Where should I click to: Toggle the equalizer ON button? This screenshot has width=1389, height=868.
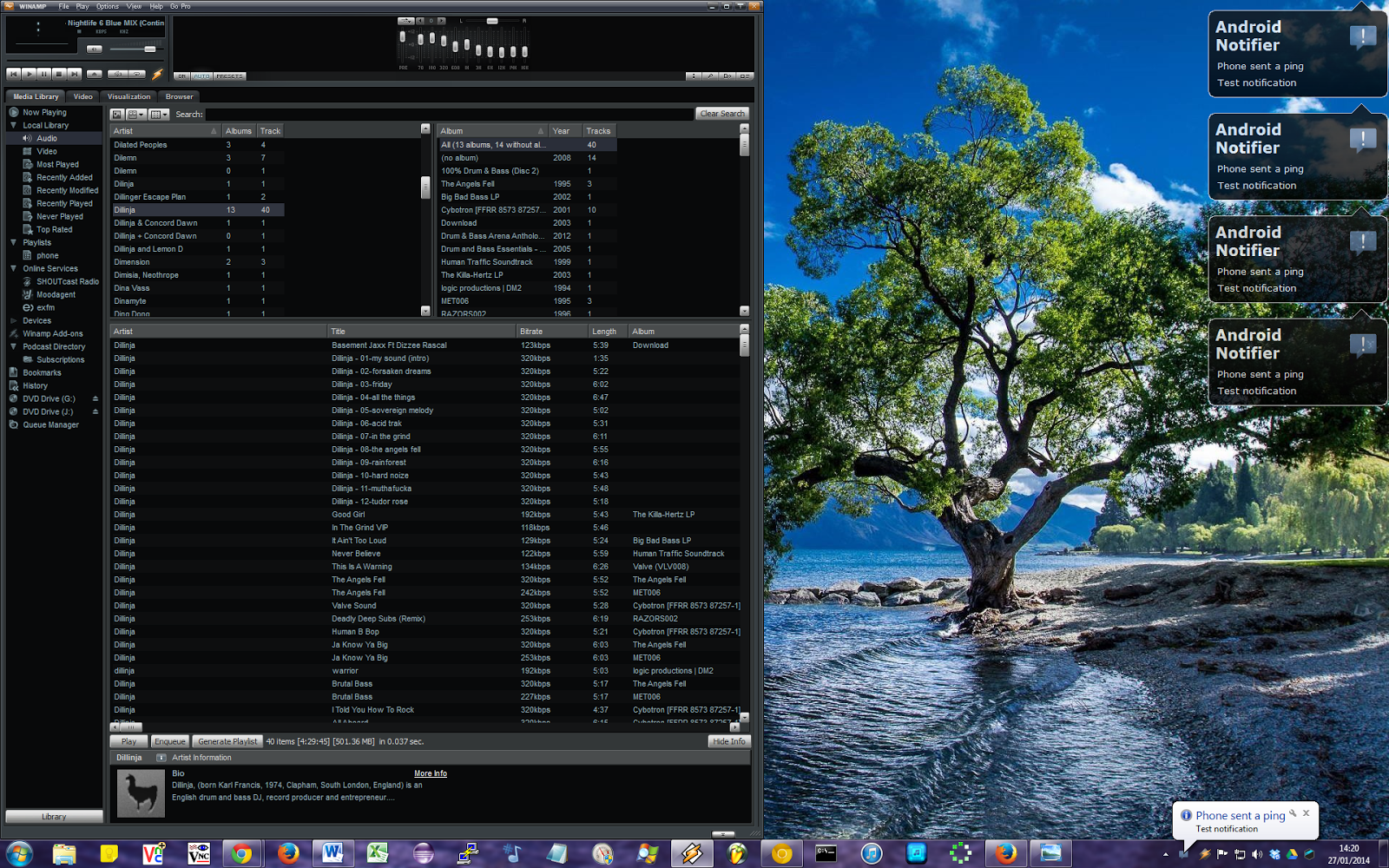pos(181,76)
